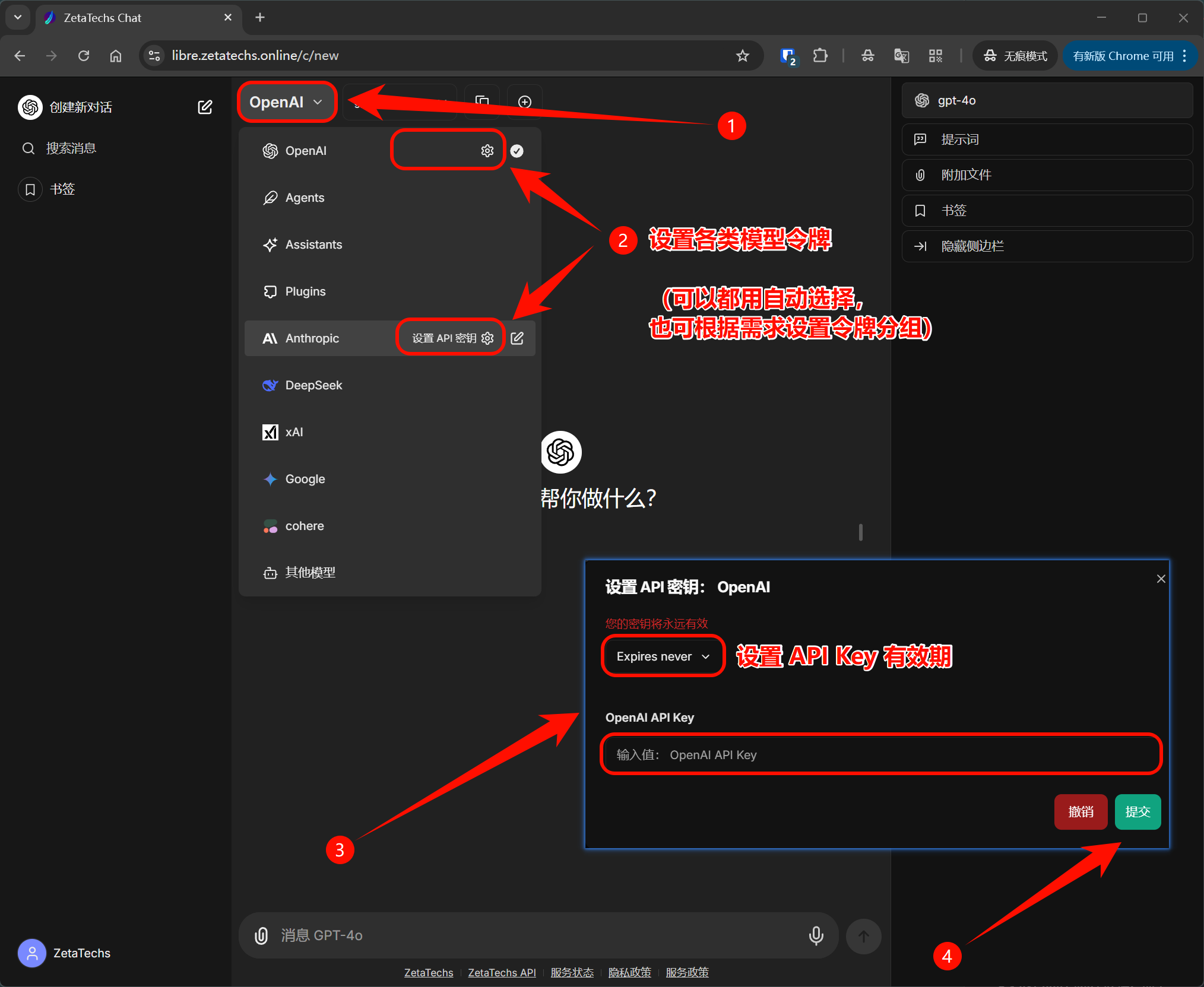This screenshot has height=987, width=1204.
Task: Open the Chrome extensions puzzle icon
Action: point(820,56)
